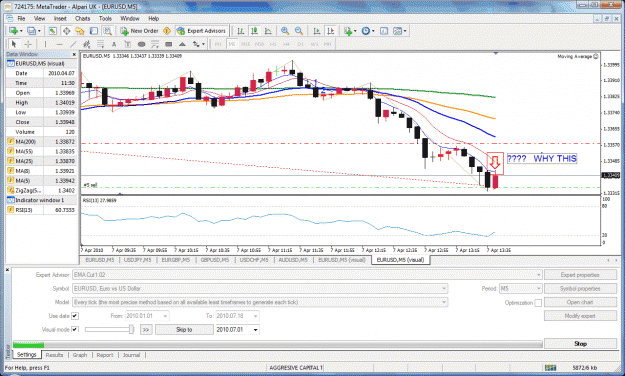Expand the Model Every tick dropdown

pos(444,302)
